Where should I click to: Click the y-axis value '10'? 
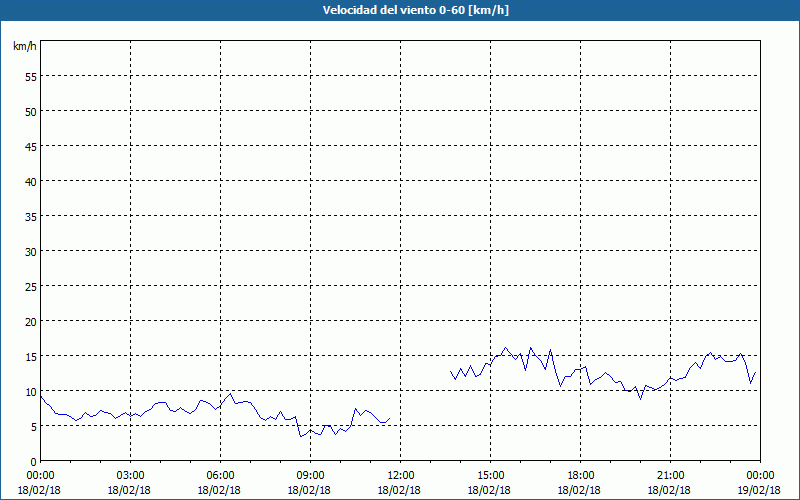coord(31,392)
